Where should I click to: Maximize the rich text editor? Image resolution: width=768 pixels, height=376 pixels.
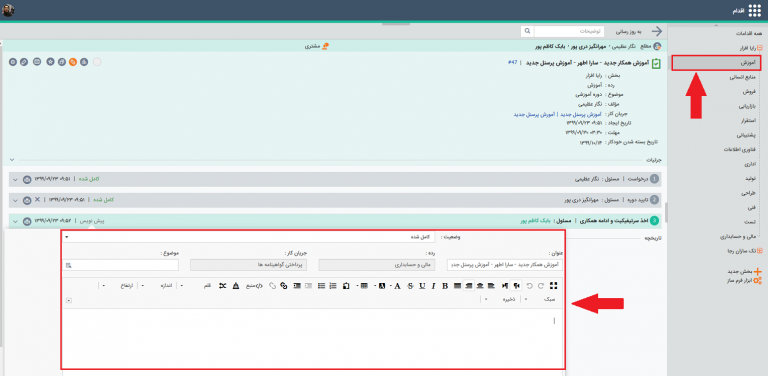553,285
